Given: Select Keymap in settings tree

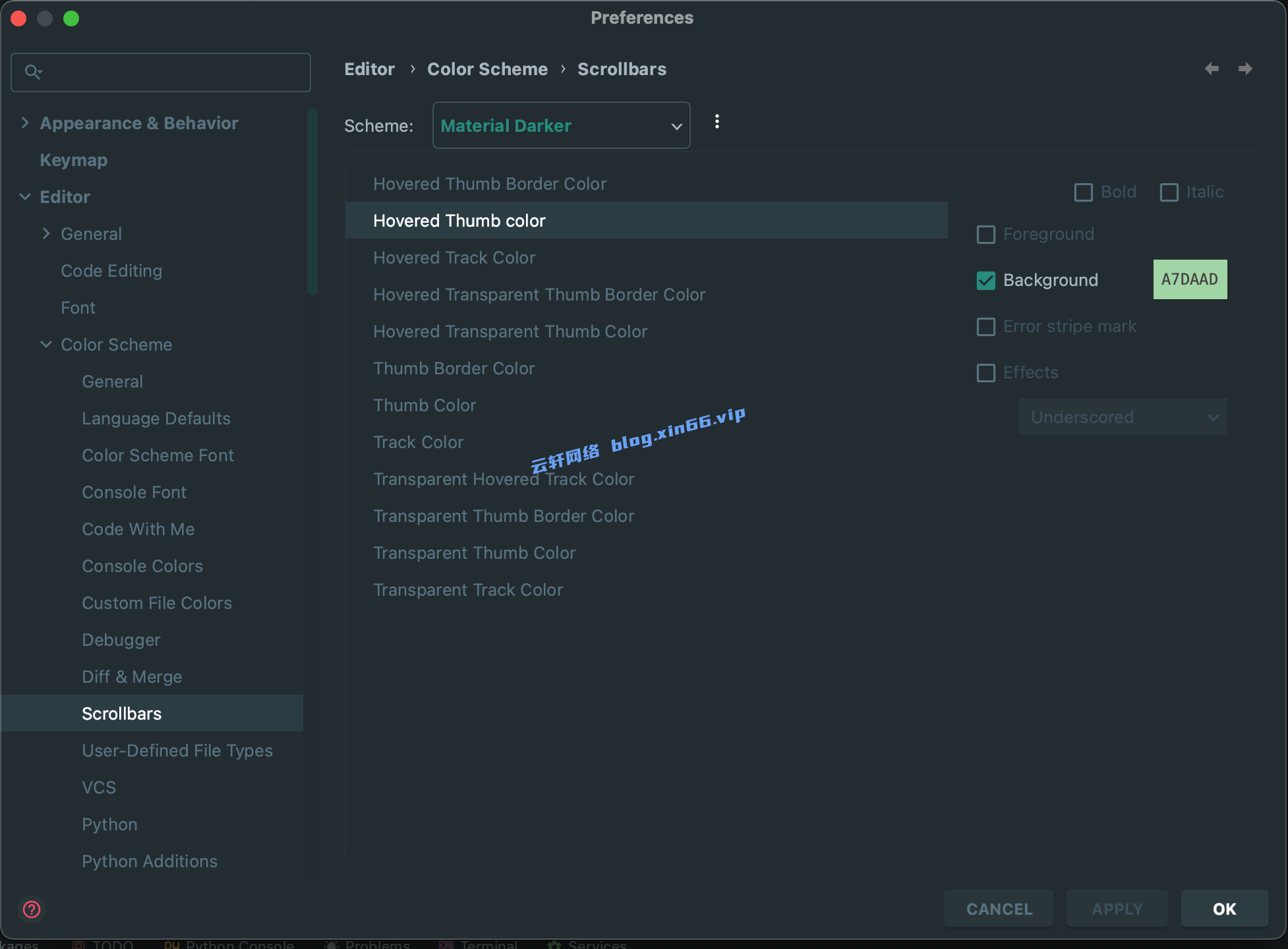Looking at the screenshot, I should [x=74, y=160].
